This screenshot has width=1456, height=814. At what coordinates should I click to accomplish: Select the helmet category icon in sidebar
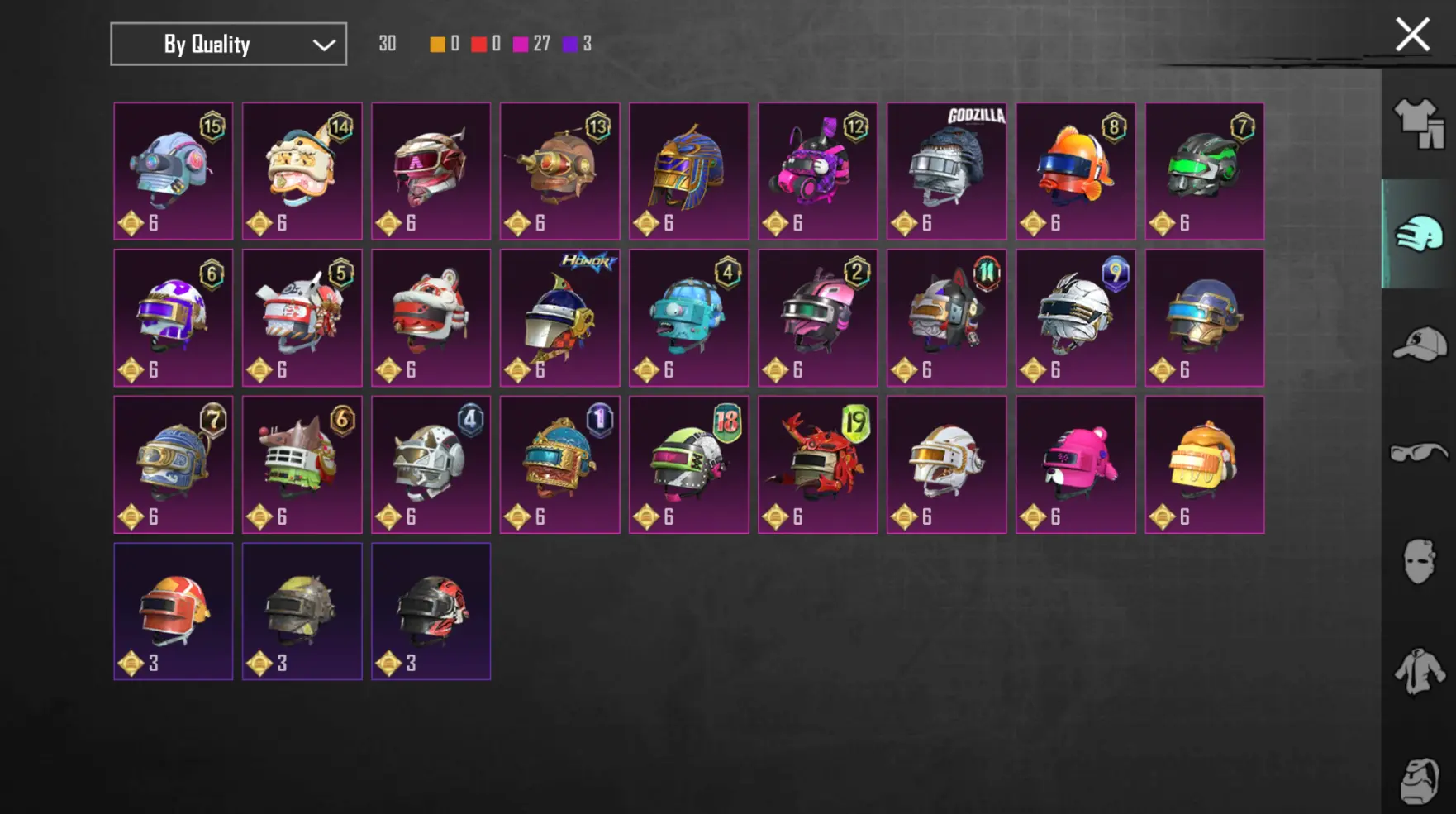1419,234
